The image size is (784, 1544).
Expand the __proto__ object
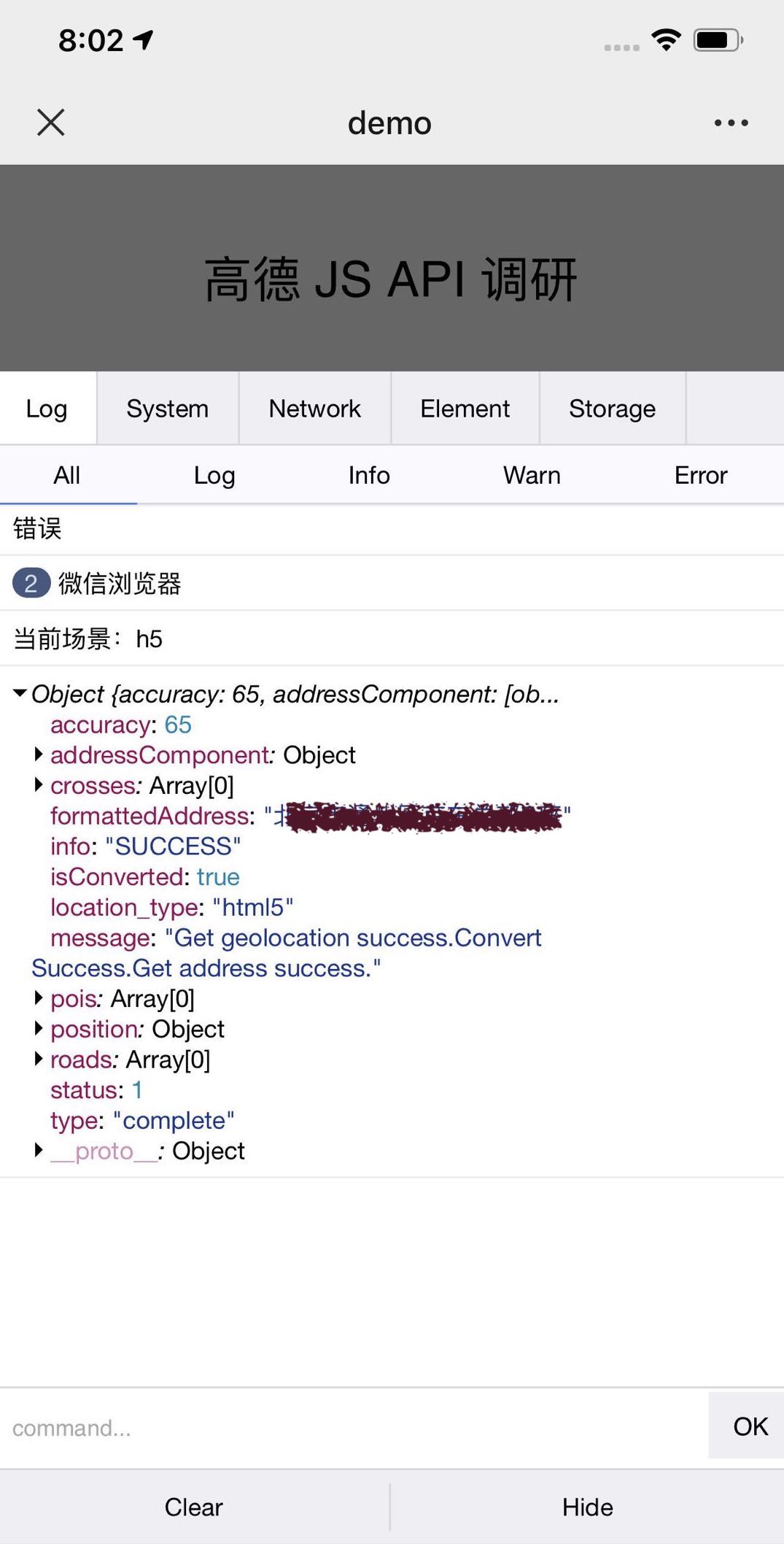point(39,1151)
